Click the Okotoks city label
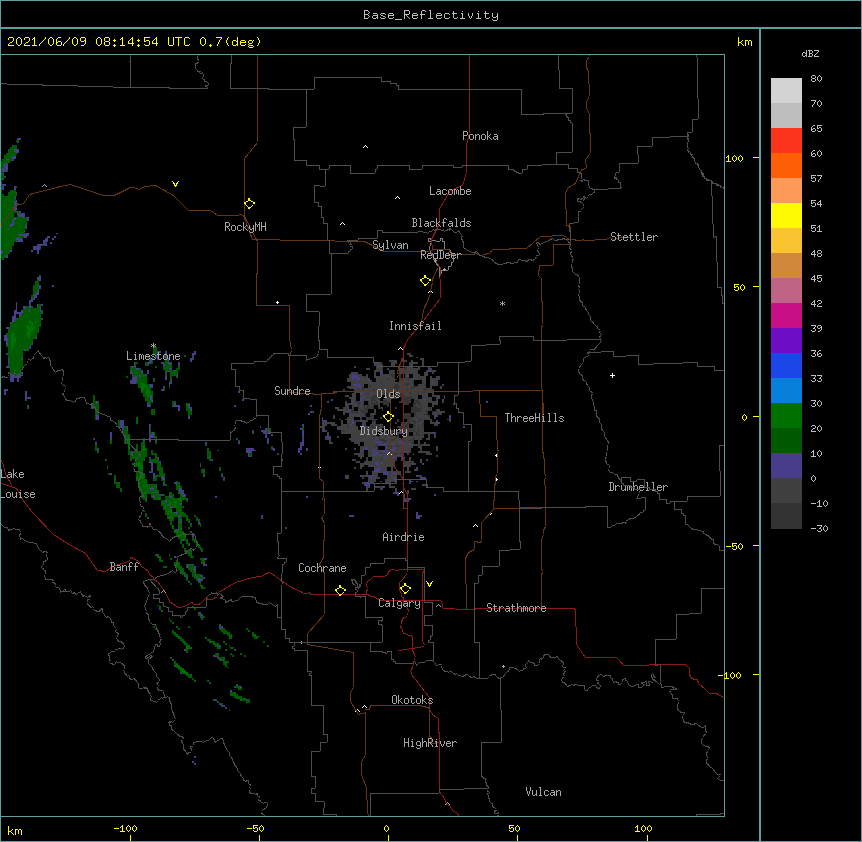862x842 pixels. coord(412,700)
